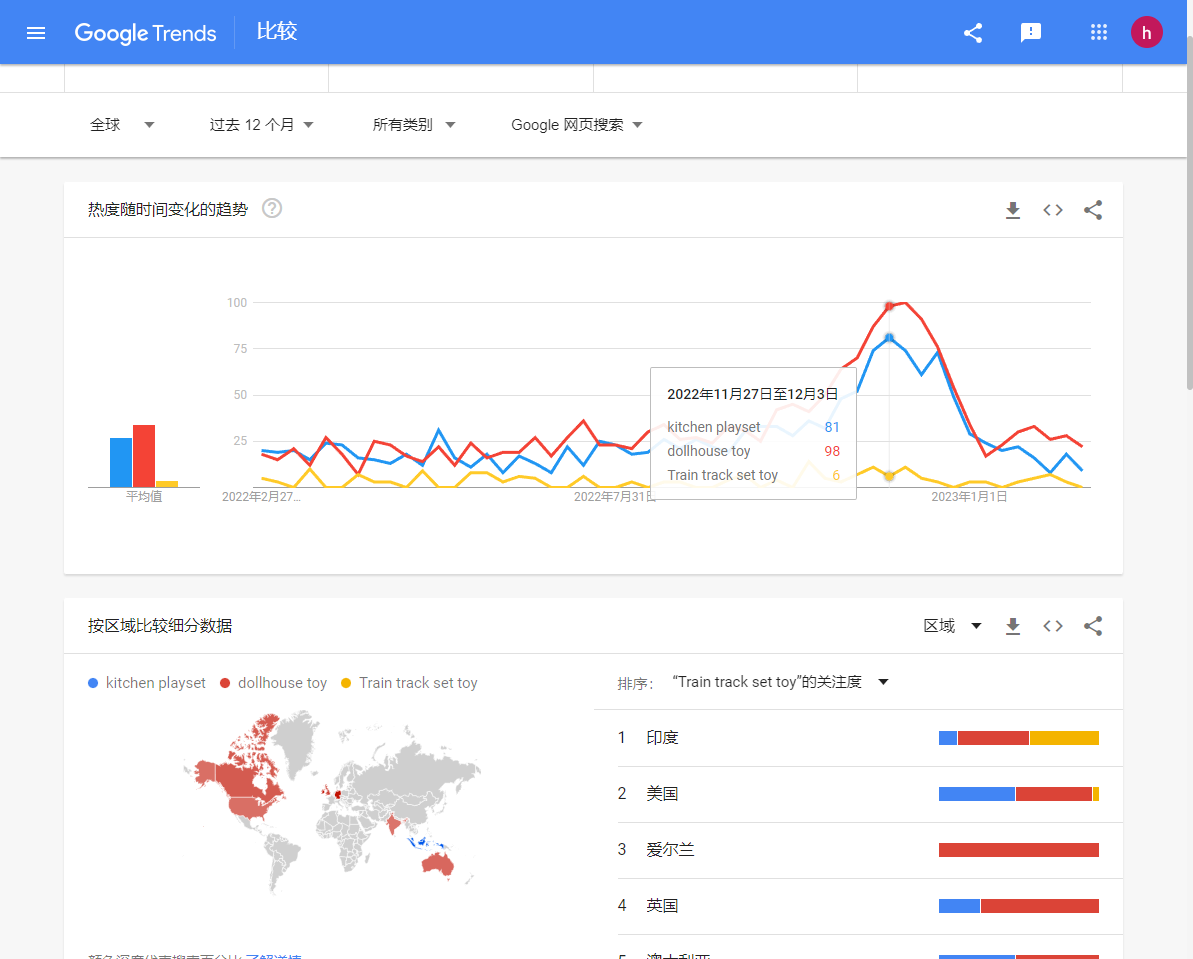Select 印度 in the region ranking list

point(662,738)
